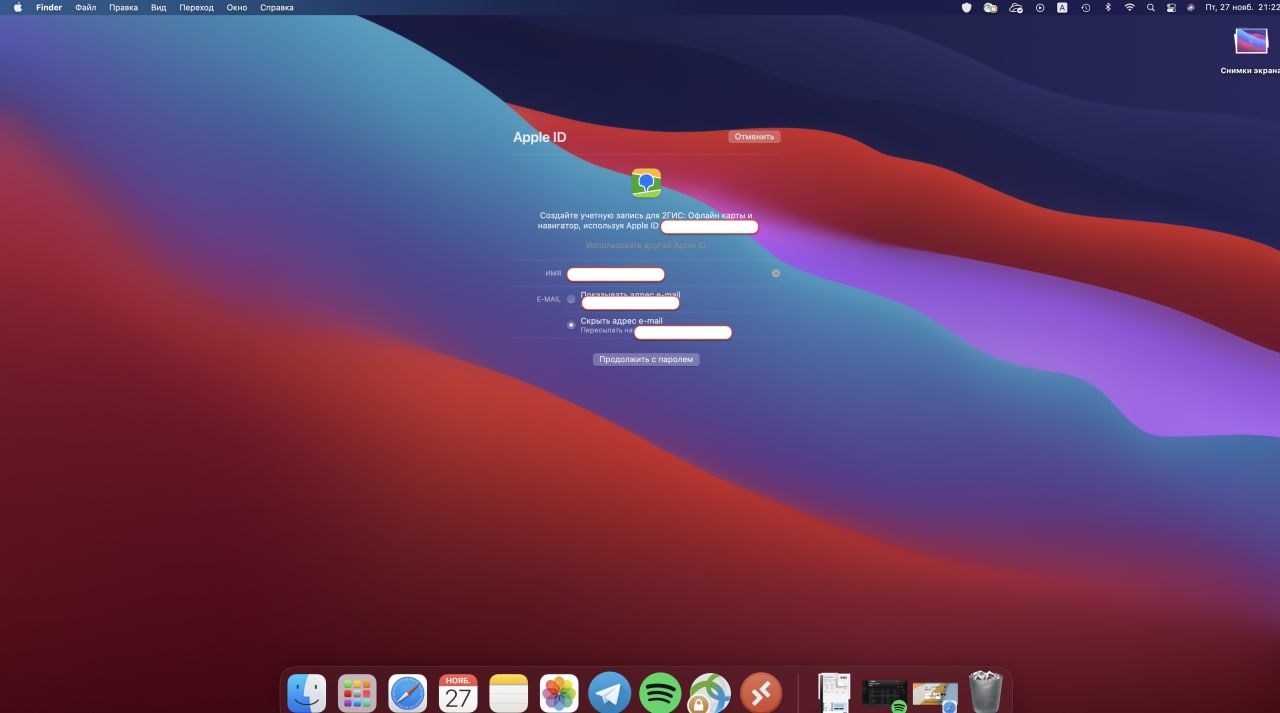Open the 2GIS app icon in dialog
1280x713 pixels.
(646, 183)
